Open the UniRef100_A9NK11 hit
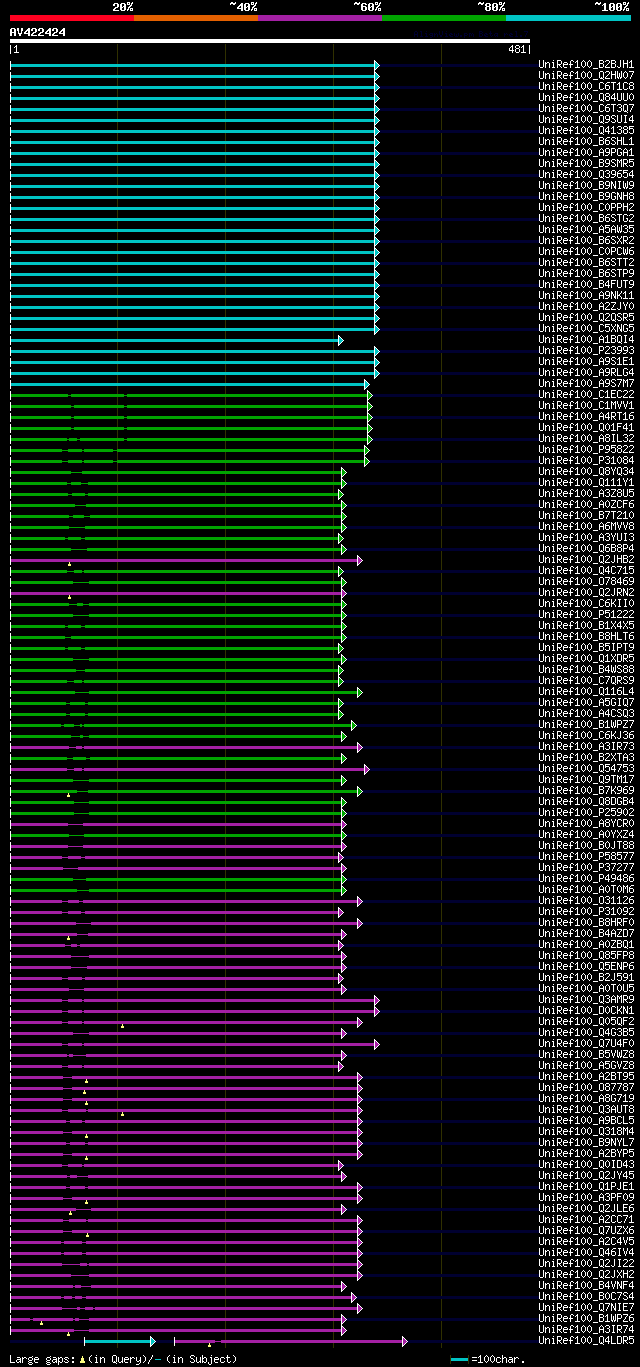Viewport: 640px width, 1367px height. click(x=586, y=295)
